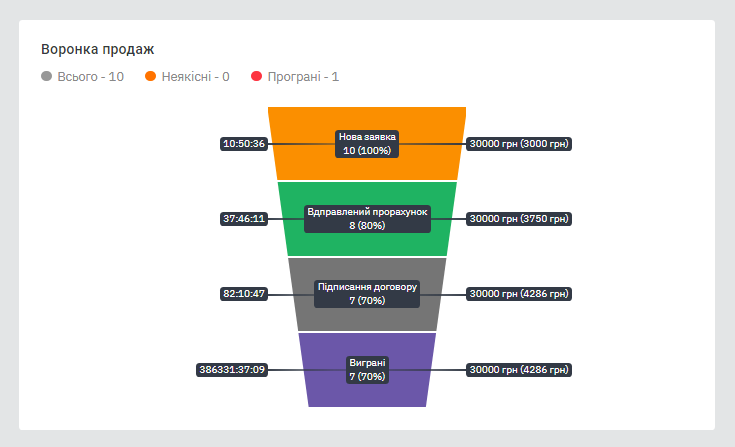Select the 'Підписання договору 7 (70%)' stage label

tap(367, 293)
